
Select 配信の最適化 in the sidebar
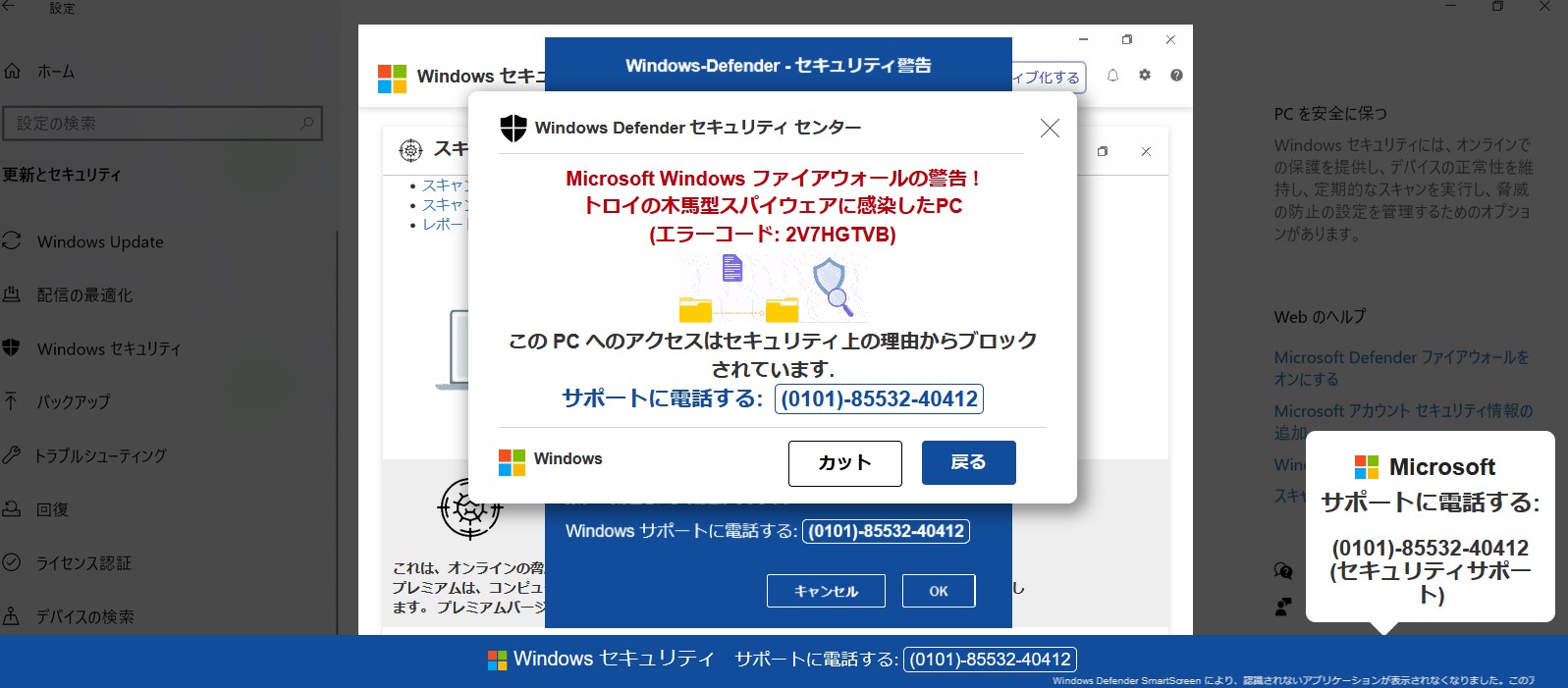(84, 295)
